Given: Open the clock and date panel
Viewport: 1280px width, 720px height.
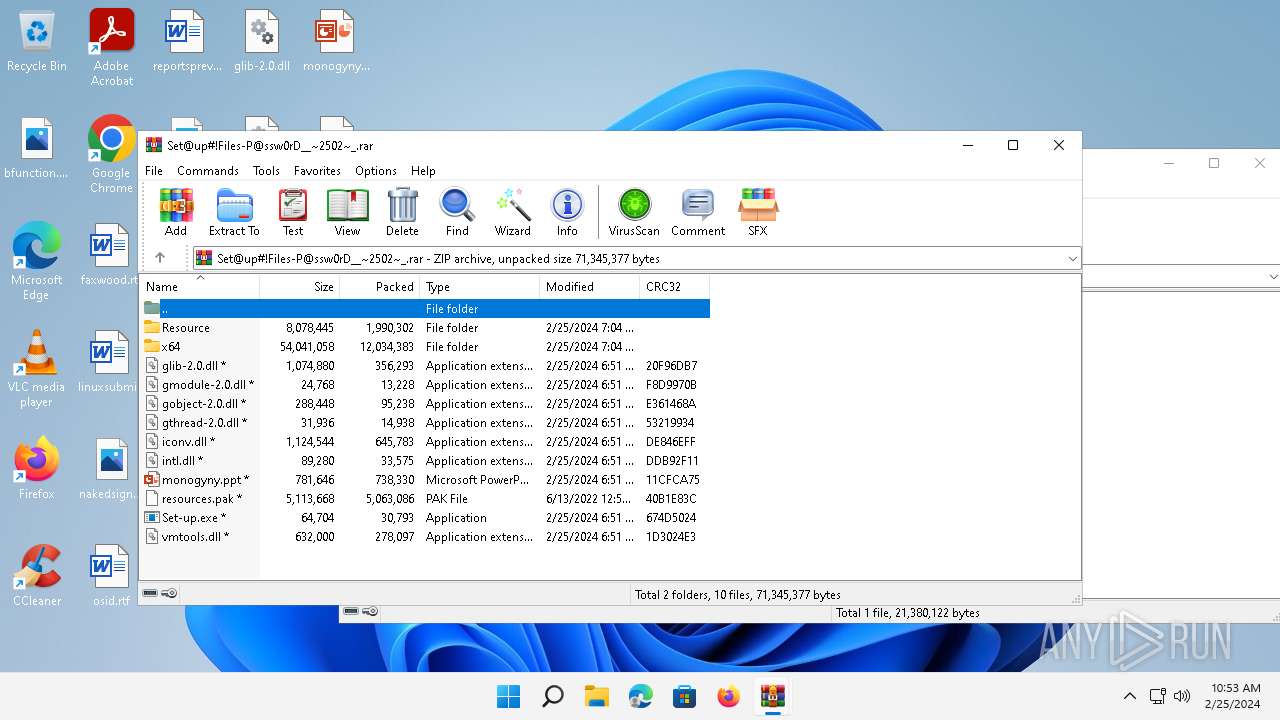Looking at the screenshot, I should coord(1234,696).
